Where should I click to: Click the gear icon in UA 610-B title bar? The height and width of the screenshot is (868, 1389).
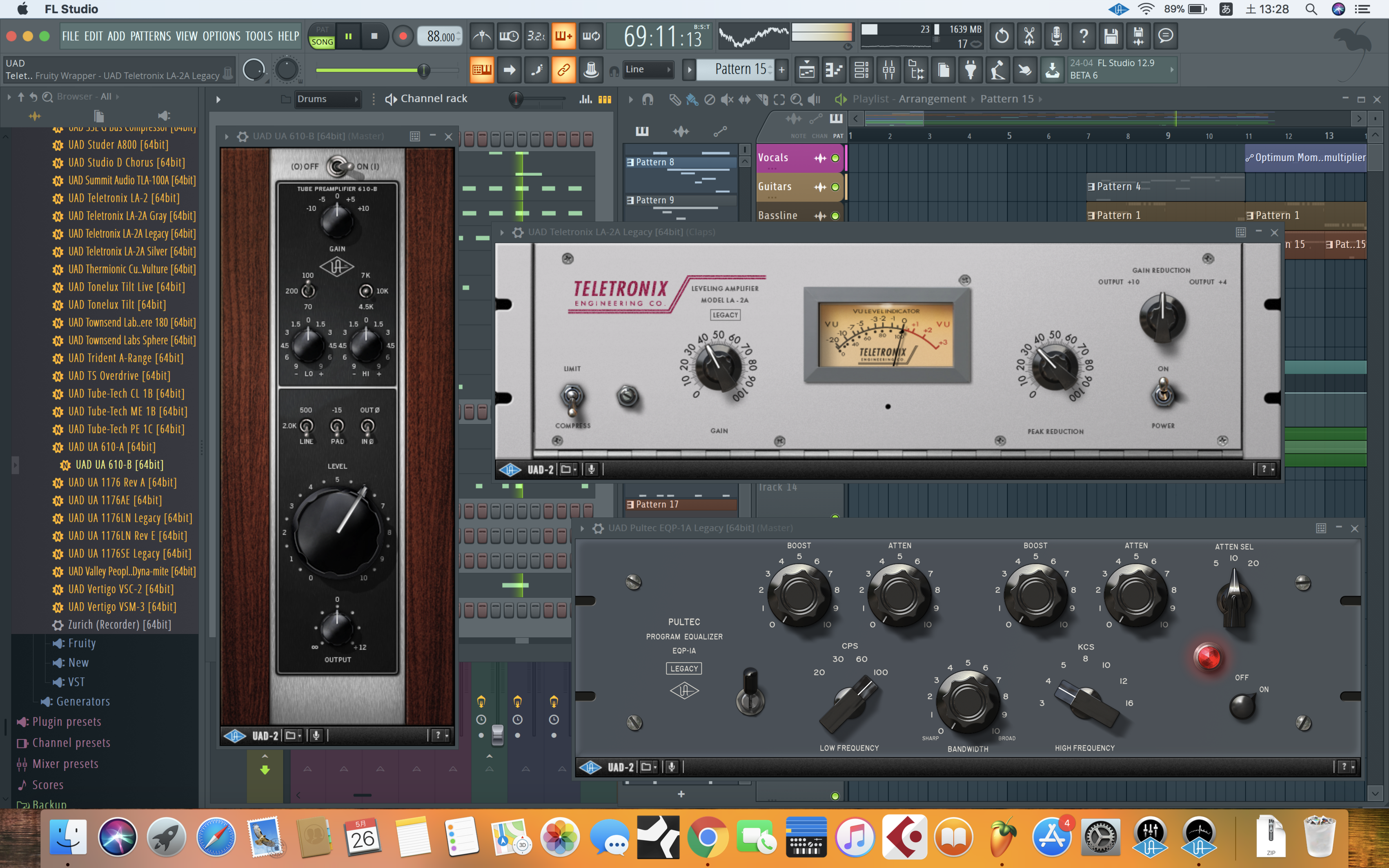click(243, 137)
